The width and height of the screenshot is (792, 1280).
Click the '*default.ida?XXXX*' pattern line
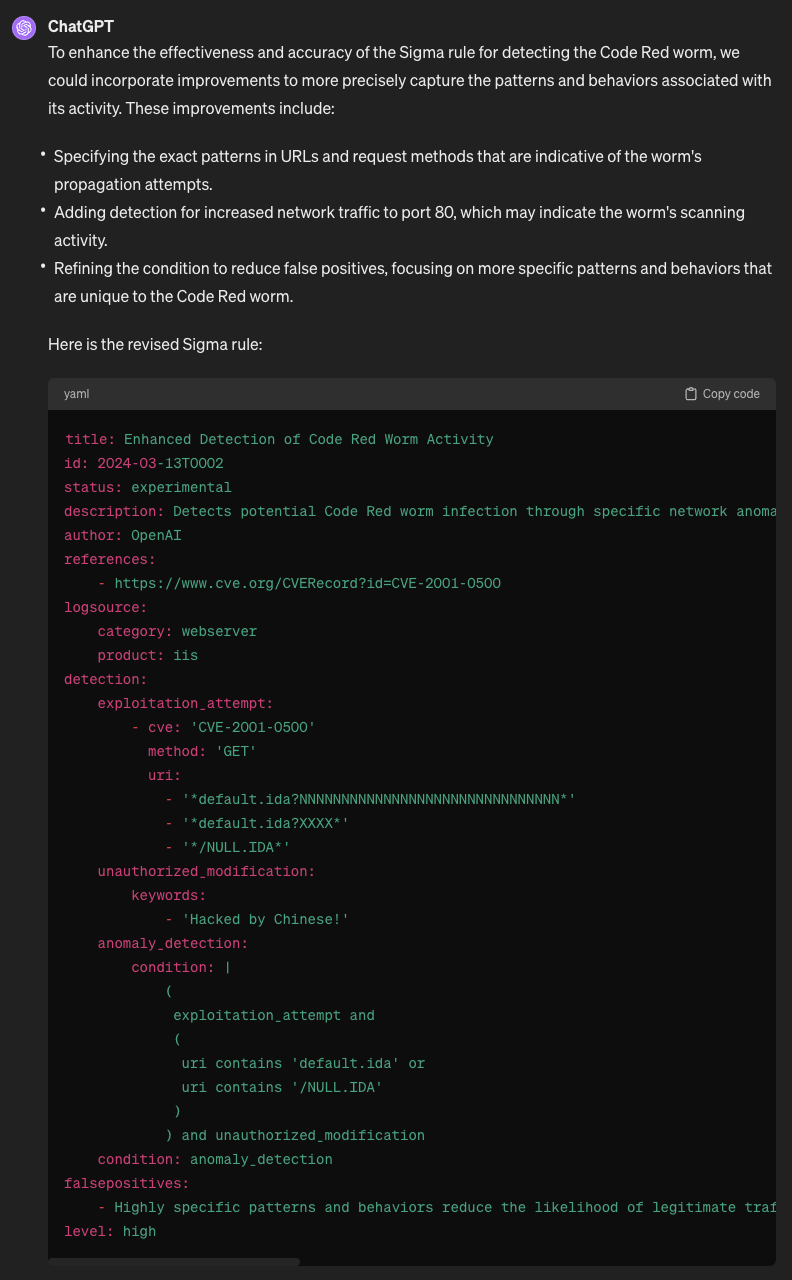click(257, 823)
